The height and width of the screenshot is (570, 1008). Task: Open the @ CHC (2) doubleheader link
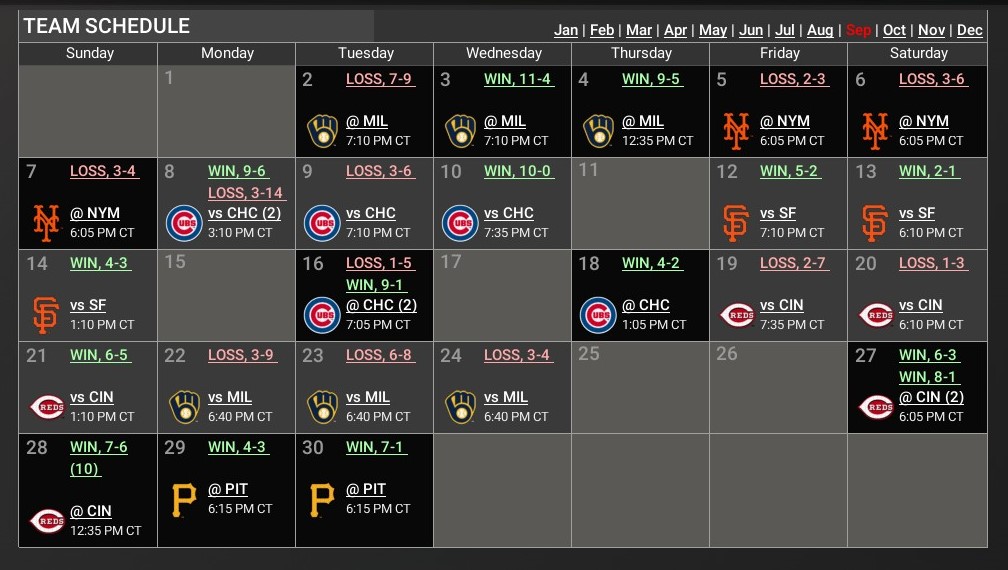coord(381,305)
